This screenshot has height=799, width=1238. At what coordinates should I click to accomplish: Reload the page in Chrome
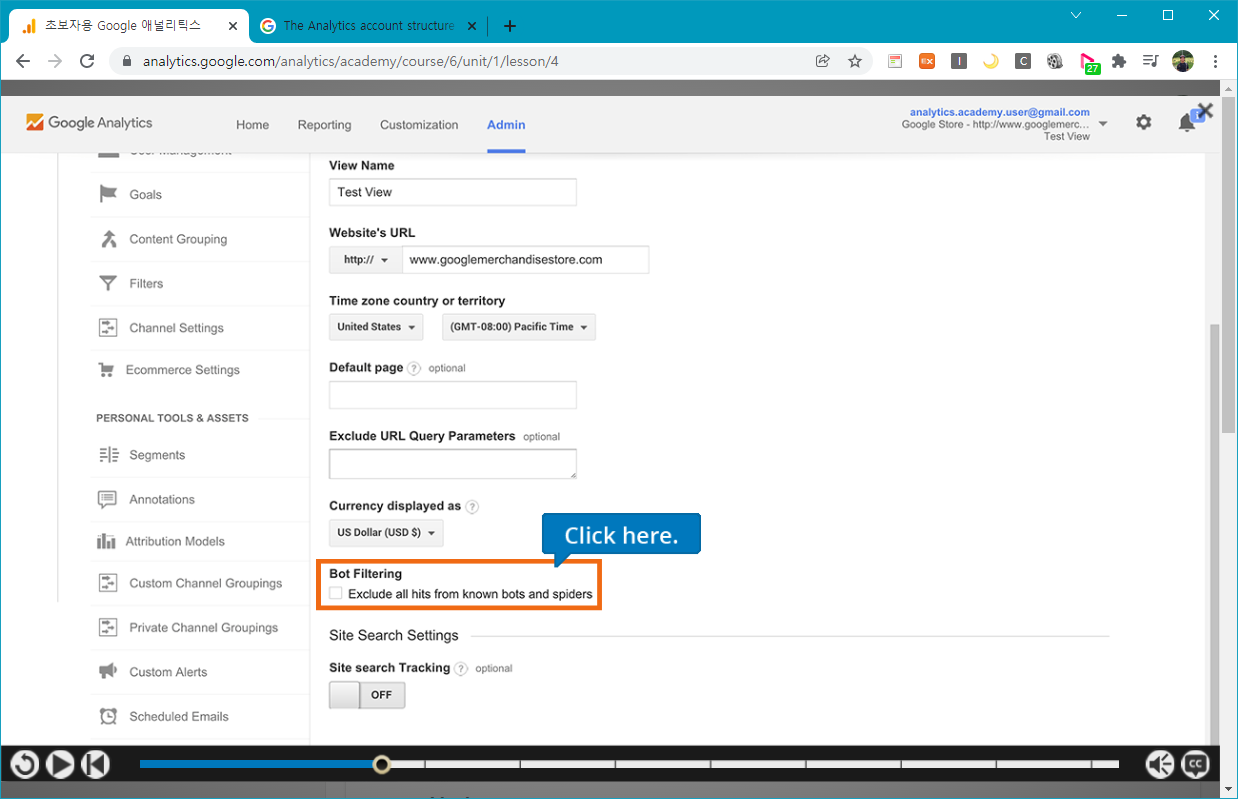(x=87, y=61)
